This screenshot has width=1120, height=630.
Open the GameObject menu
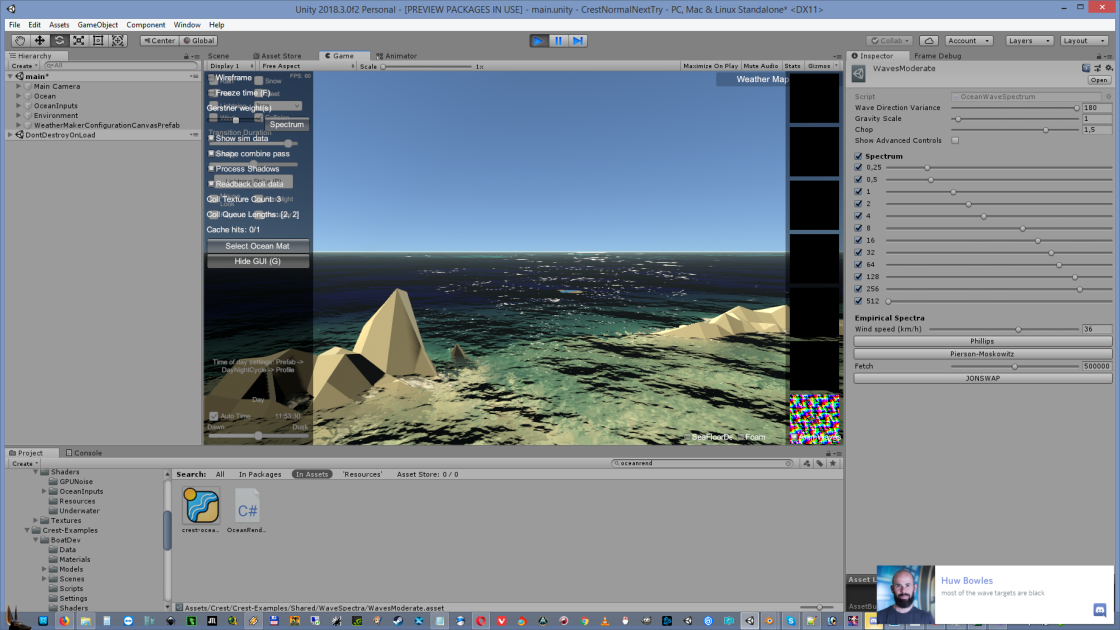[97, 24]
